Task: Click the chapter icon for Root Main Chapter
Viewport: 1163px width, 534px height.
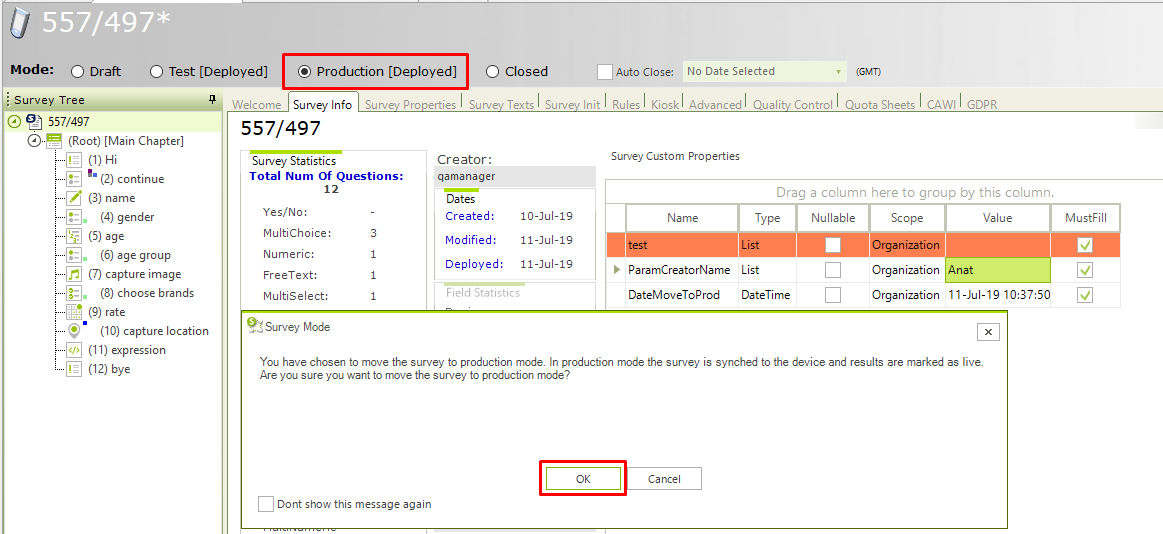Action: 53,141
